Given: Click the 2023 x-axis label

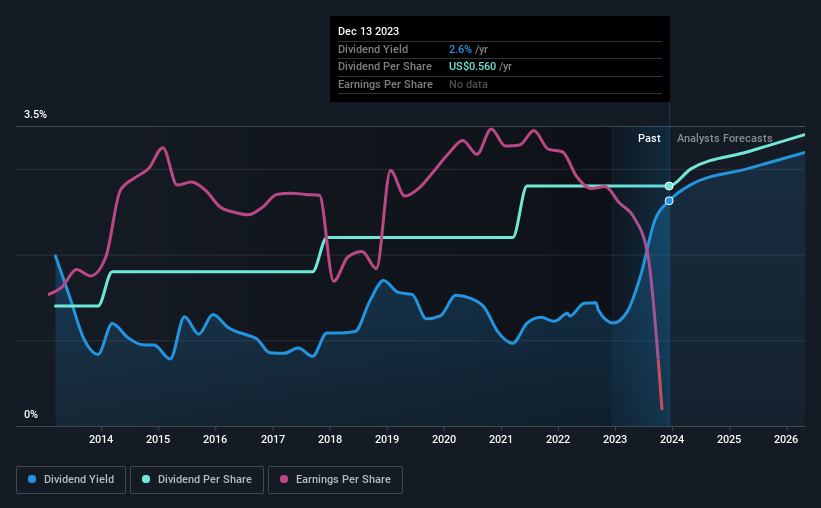Looking at the screenshot, I should coord(615,439).
